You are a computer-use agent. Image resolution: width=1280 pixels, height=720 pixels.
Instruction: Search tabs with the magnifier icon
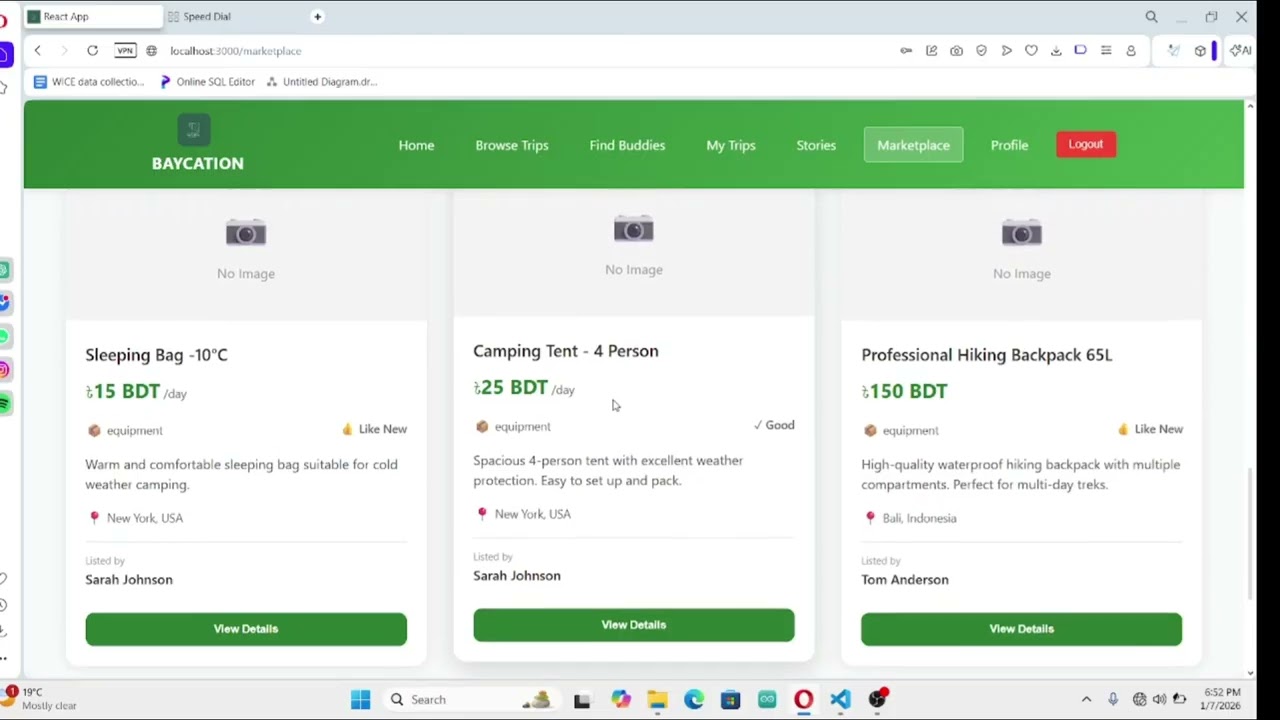[x=1151, y=17]
